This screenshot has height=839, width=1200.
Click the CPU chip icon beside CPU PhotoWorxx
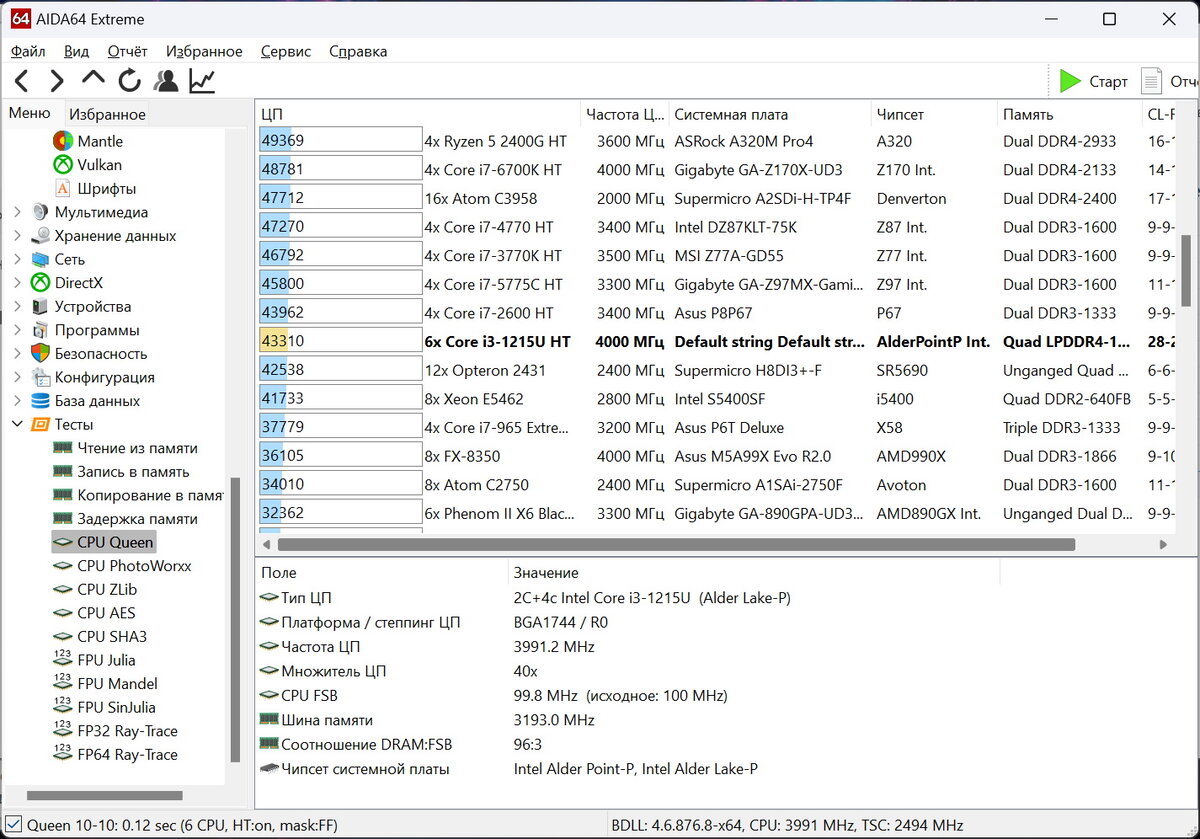coord(62,566)
